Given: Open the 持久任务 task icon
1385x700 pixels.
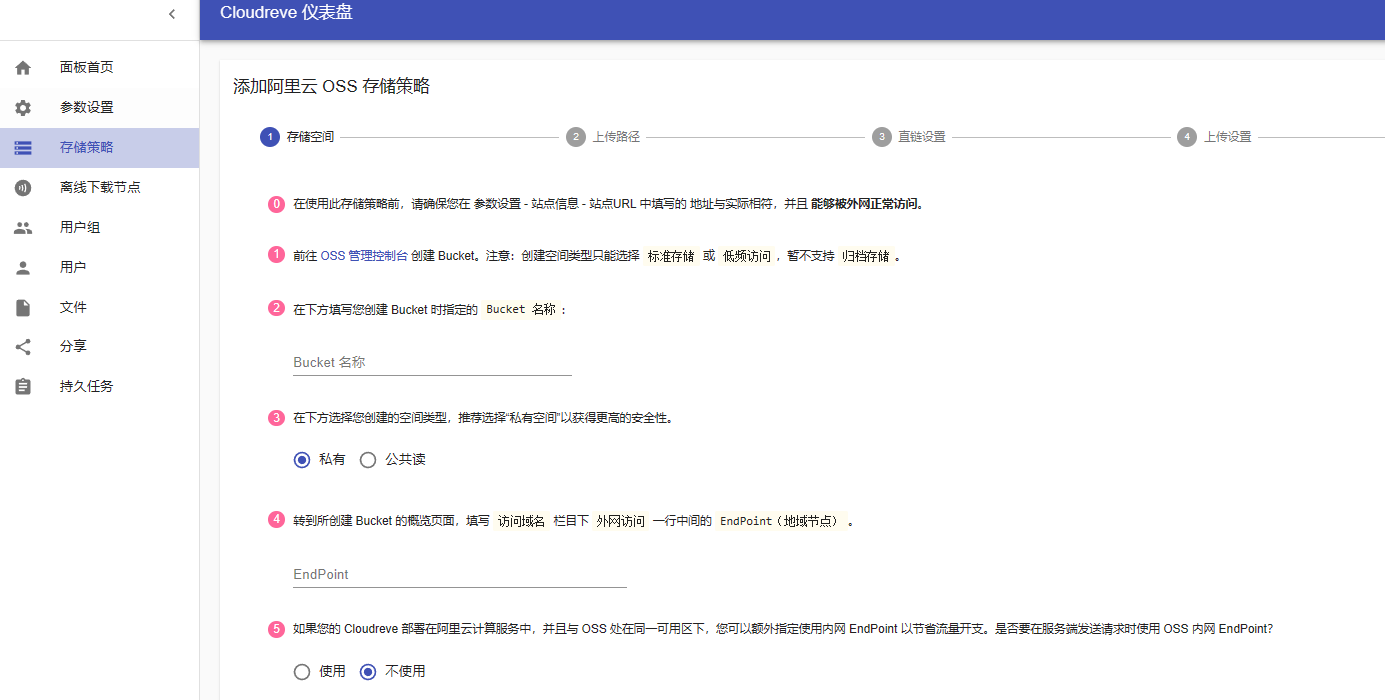Looking at the screenshot, I should point(22,386).
